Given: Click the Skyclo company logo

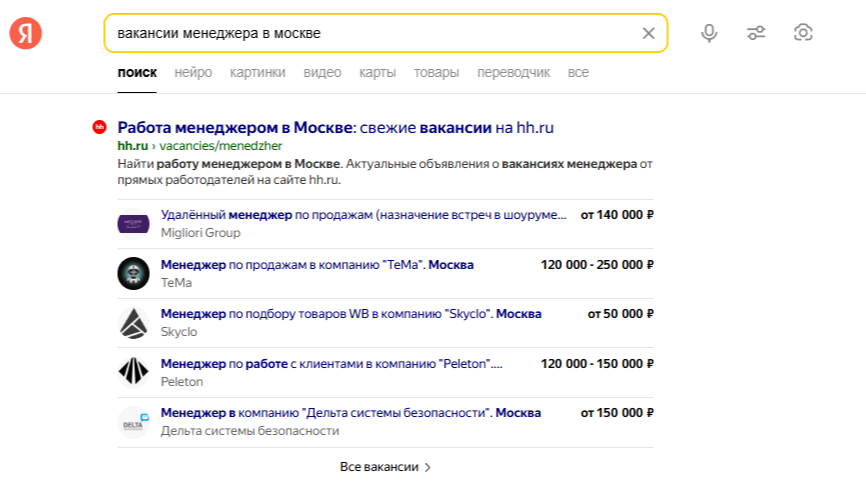Looking at the screenshot, I should [x=133, y=322].
